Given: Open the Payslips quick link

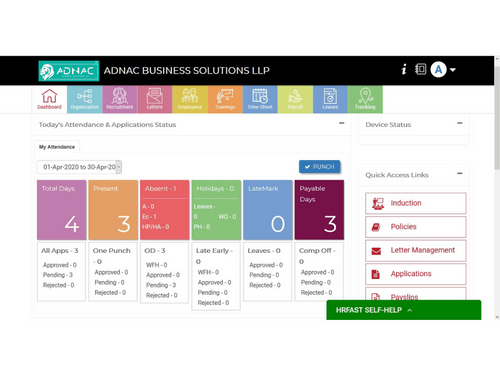Looking at the screenshot, I should coord(416,294).
